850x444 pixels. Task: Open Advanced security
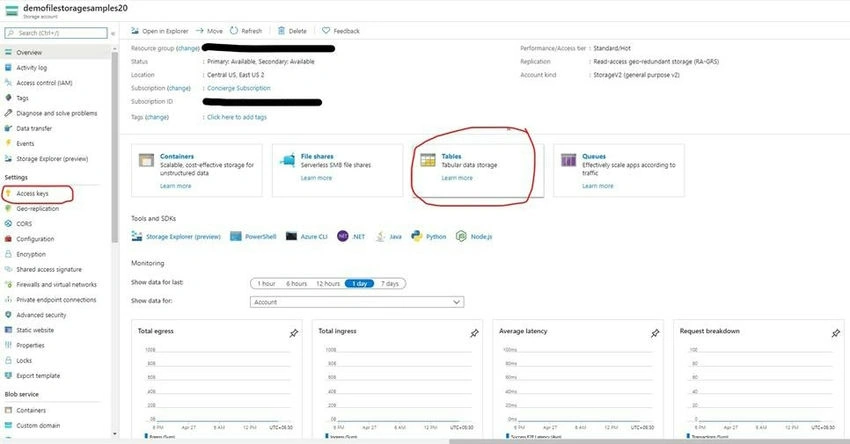coord(41,314)
